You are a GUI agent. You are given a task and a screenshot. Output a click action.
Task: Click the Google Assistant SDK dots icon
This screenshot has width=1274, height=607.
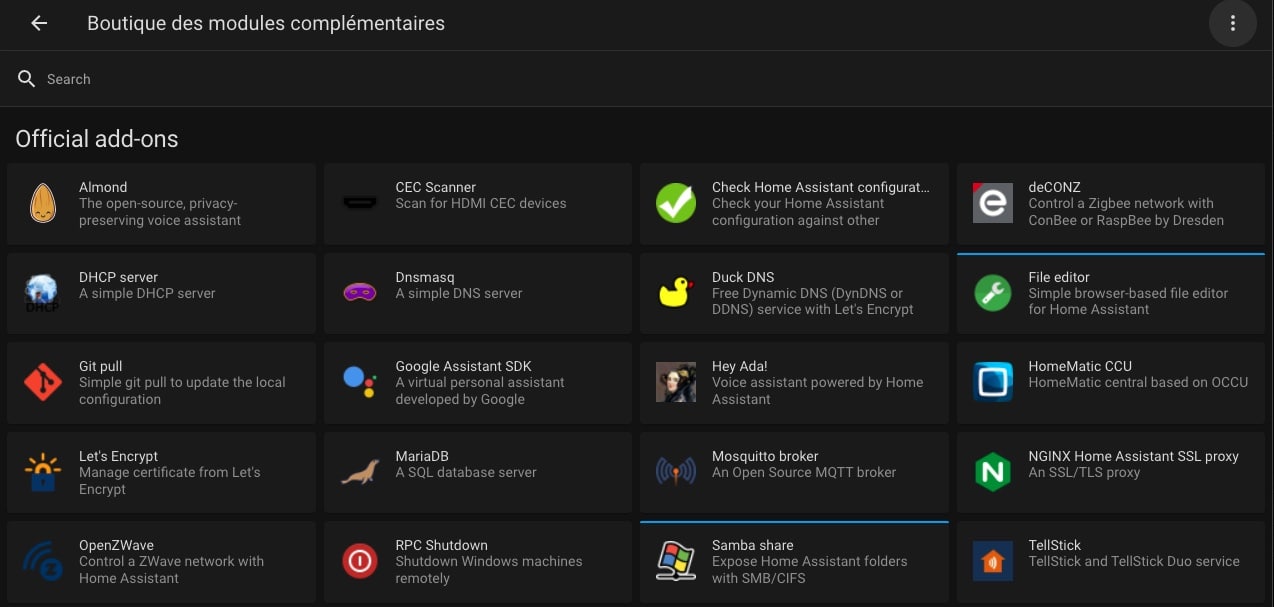click(x=359, y=382)
